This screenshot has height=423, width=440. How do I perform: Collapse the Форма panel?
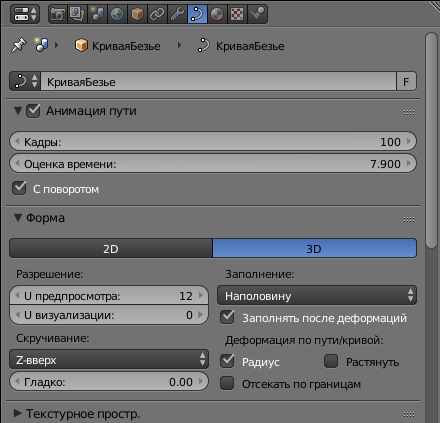pos(18,218)
